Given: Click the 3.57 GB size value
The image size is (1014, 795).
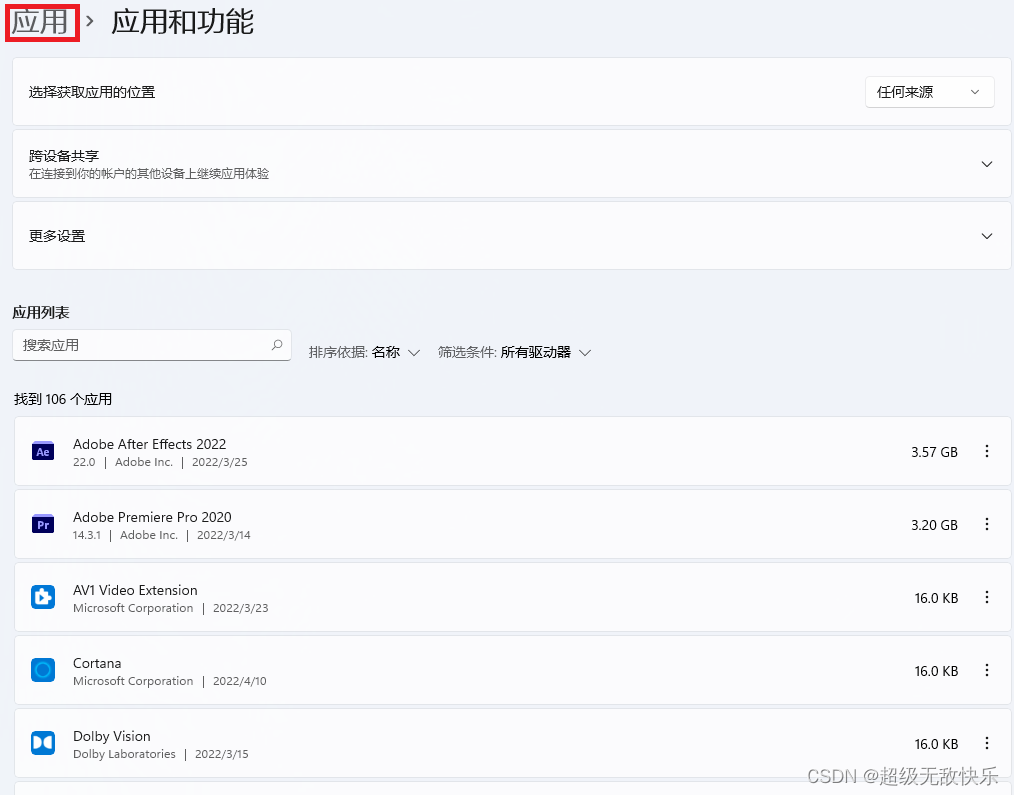Looking at the screenshot, I should pyautogui.click(x=934, y=452).
